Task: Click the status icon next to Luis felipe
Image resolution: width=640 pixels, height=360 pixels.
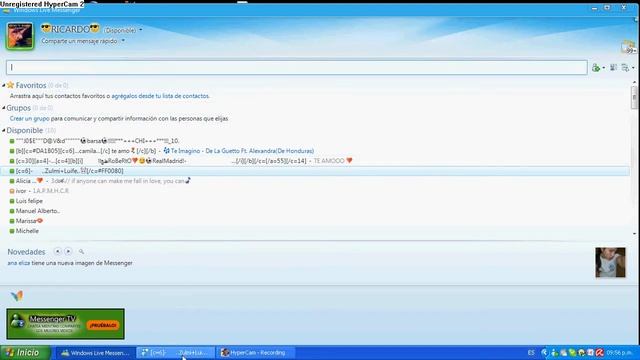Action: point(12,201)
